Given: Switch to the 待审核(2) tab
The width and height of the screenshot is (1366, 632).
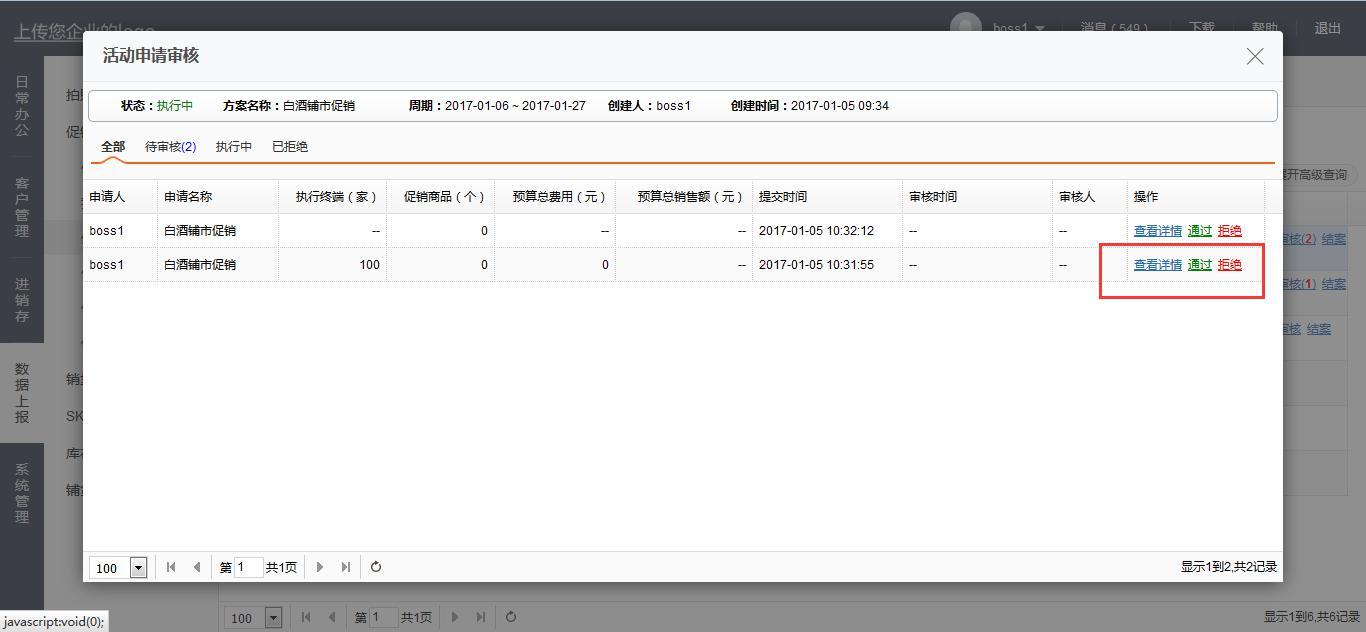Looking at the screenshot, I should click(170, 147).
